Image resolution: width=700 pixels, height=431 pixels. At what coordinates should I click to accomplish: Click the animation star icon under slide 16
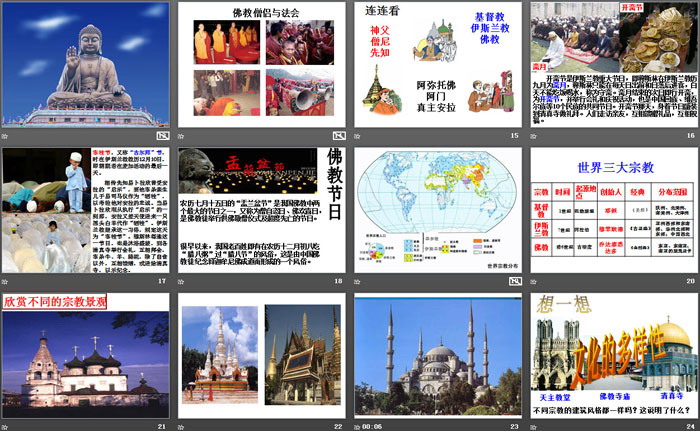536,135
